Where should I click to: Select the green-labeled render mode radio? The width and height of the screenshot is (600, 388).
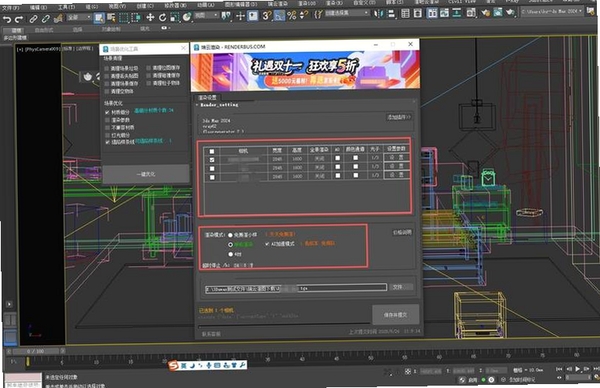pyautogui.click(x=230, y=245)
